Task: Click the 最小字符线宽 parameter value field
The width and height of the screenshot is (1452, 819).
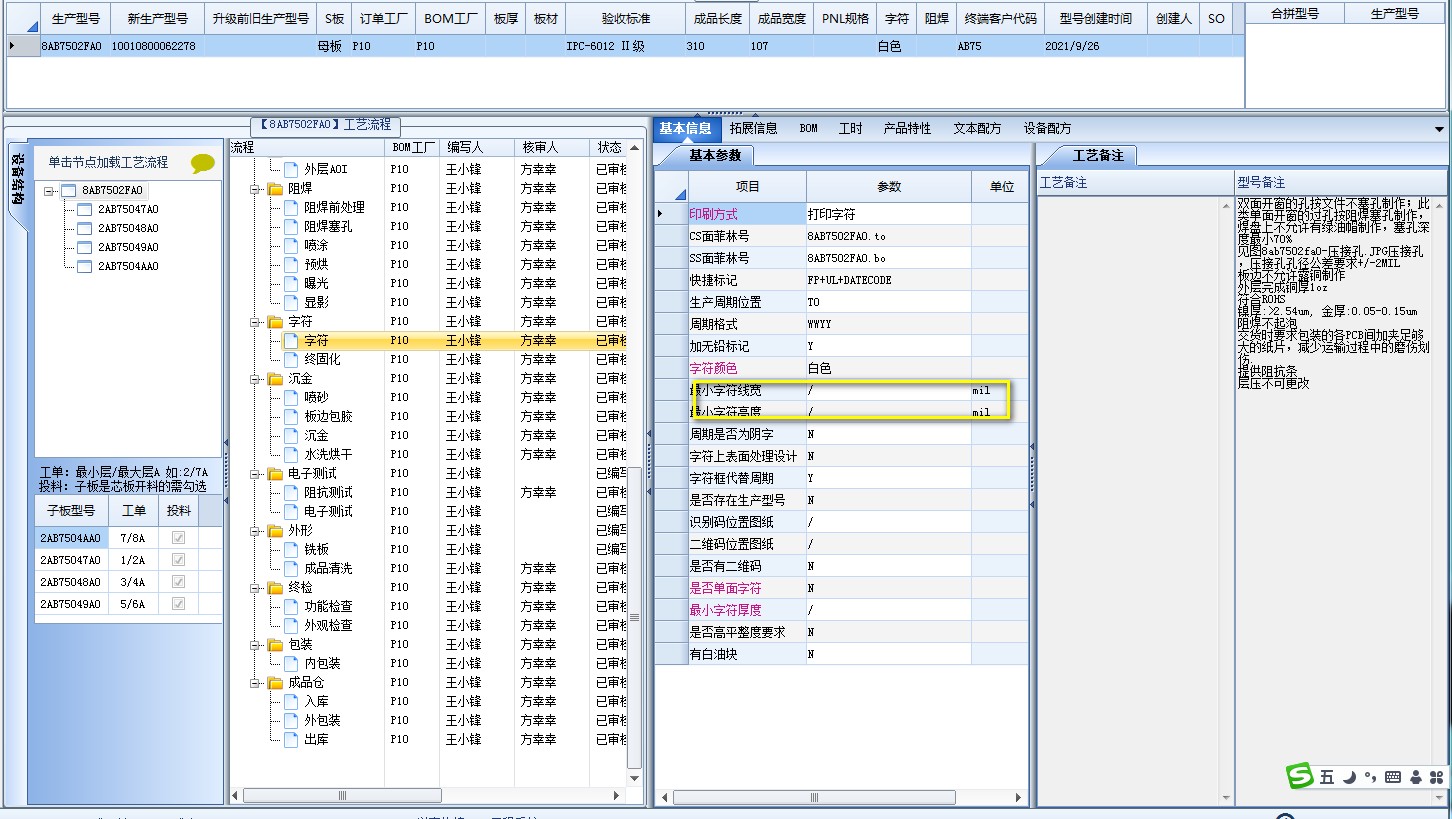Action: click(x=888, y=390)
